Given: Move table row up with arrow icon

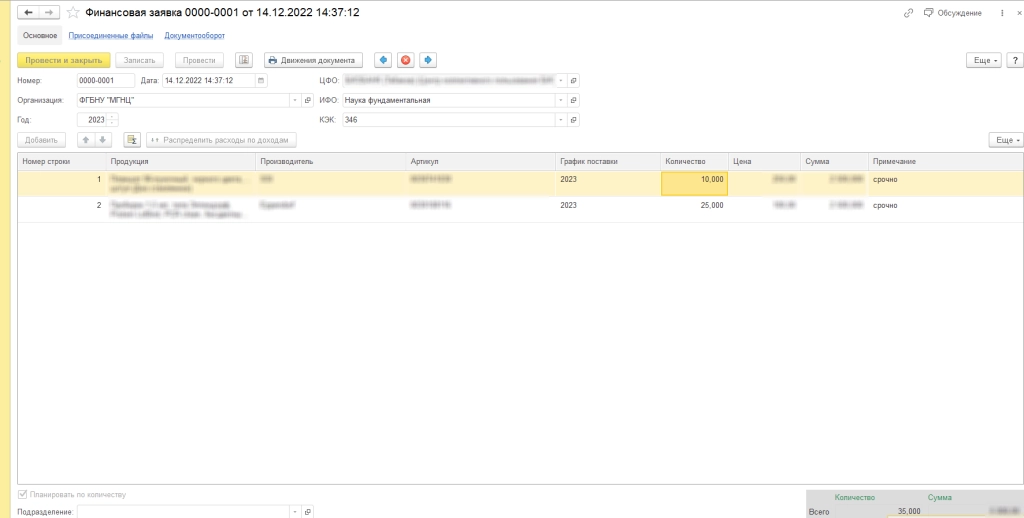Looking at the screenshot, I should [86, 140].
